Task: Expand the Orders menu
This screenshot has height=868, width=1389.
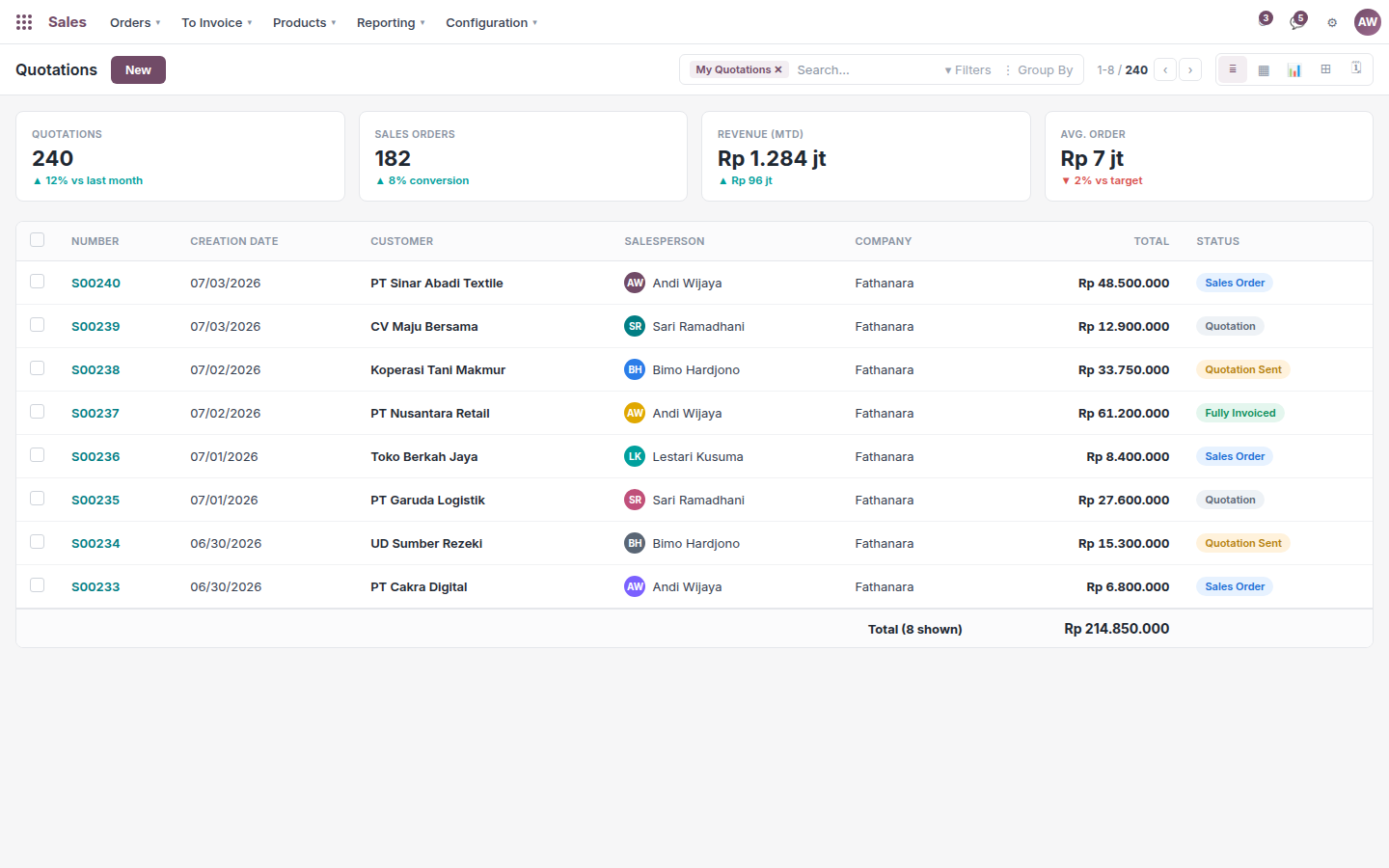Action: point(135,22)
